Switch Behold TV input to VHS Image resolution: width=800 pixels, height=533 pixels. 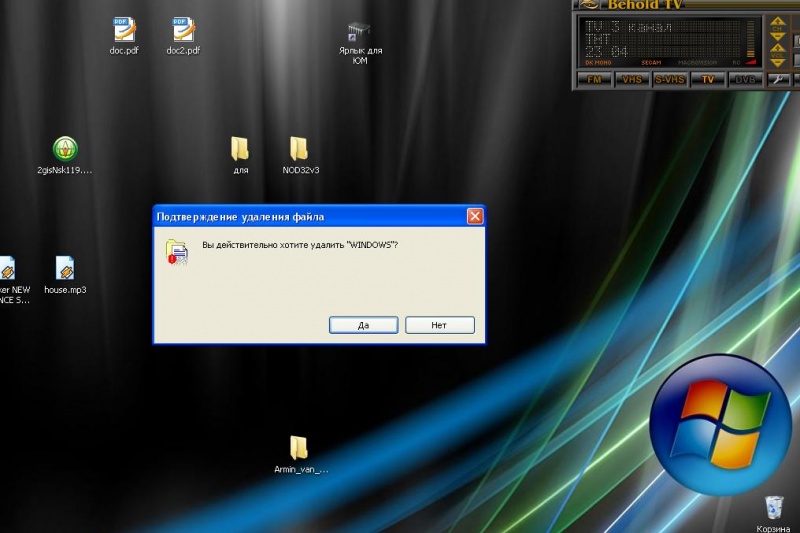click(632, 80)
